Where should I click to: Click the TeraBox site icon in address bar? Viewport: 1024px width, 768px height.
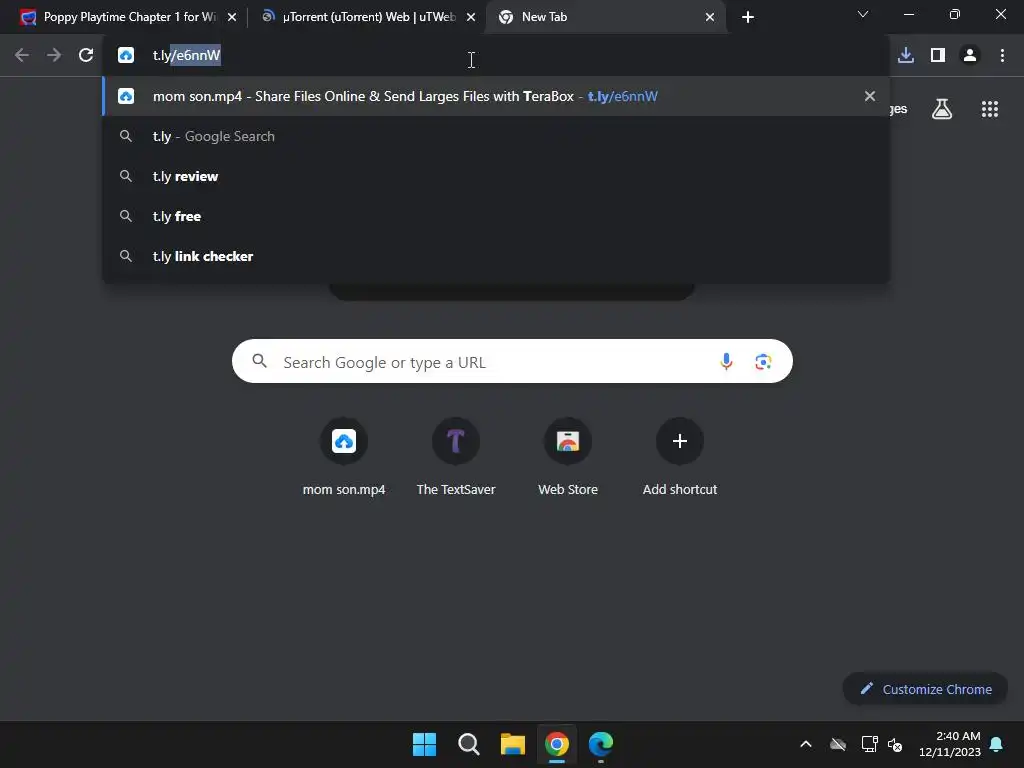(126, 56)
